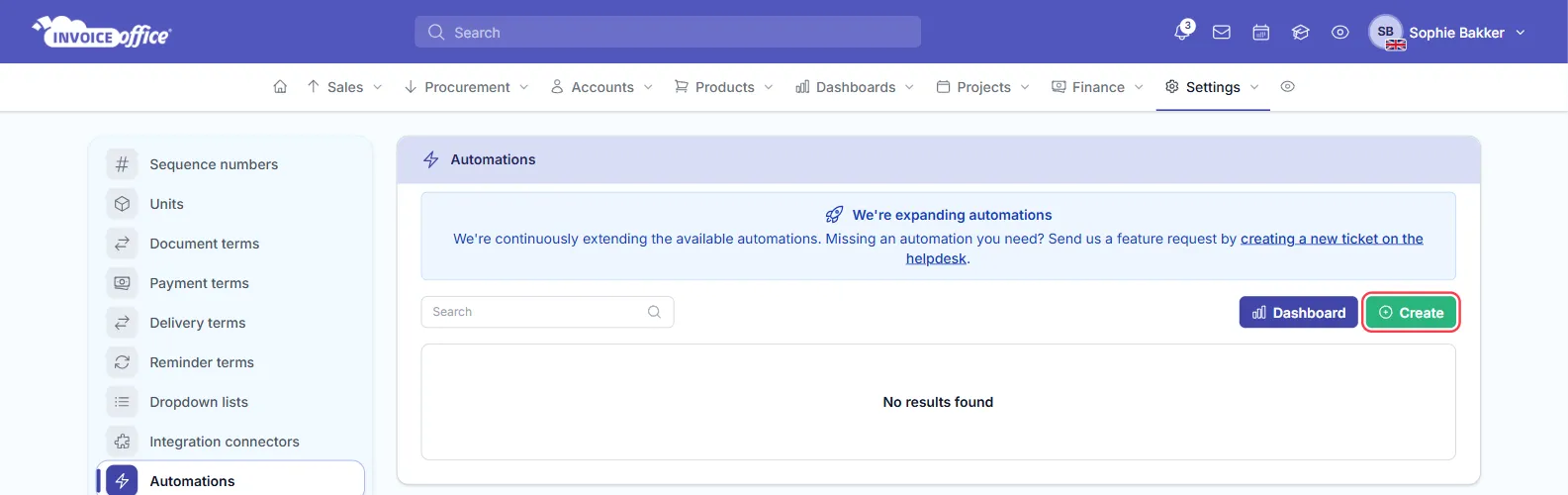Image resolution: width=1568 pixels, height=495 pixels.
Task: Click the global search magnifier icon
Action: [x=436, y=33]
